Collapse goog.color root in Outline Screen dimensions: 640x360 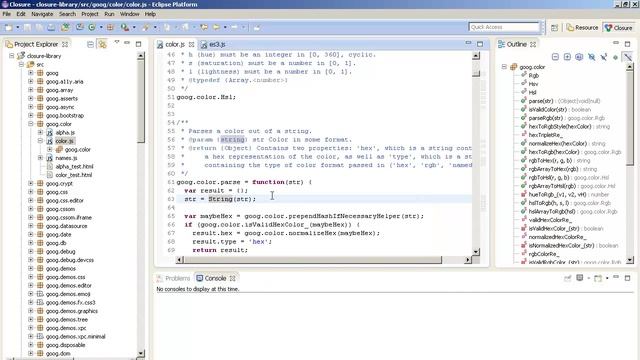click(504, 67)
